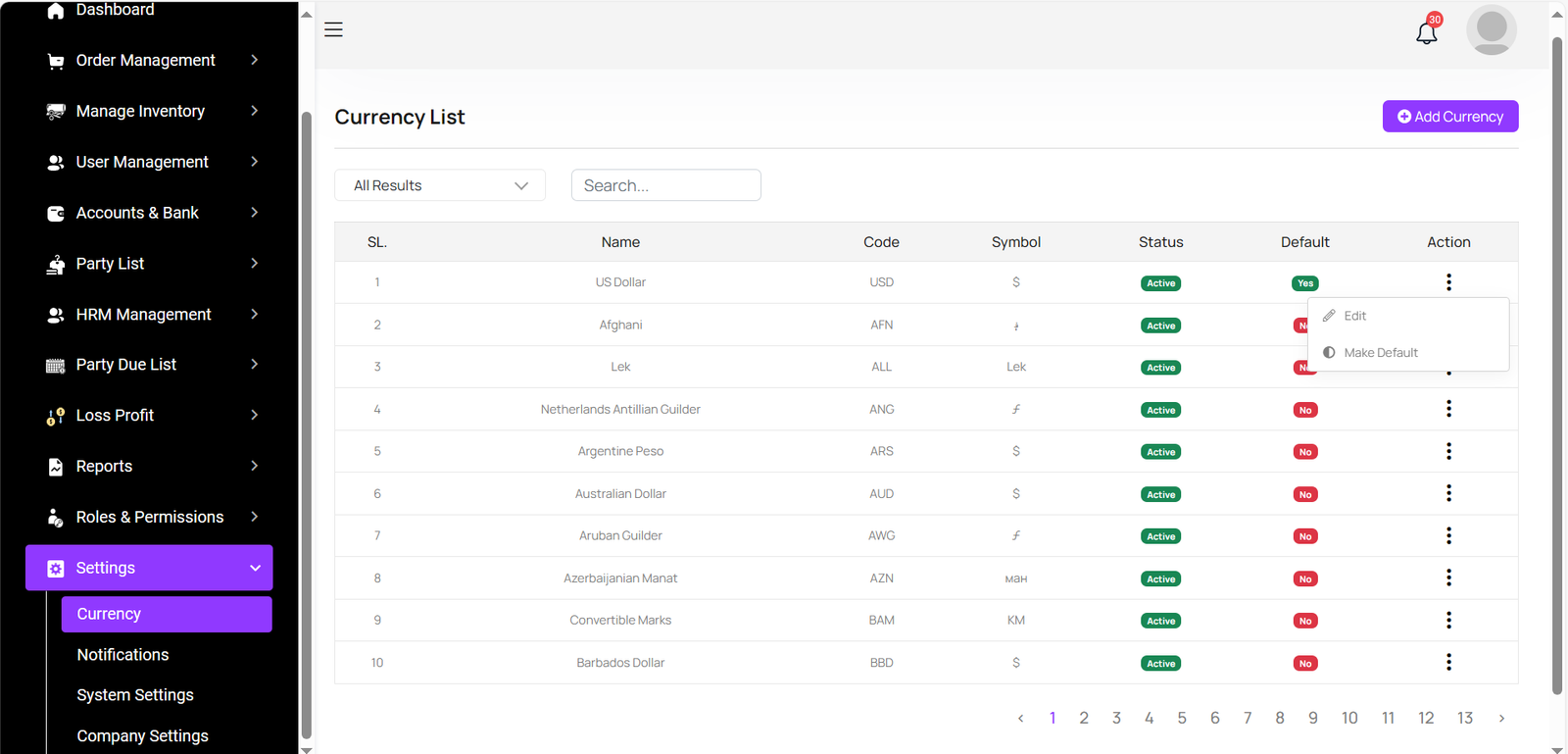Open action dots for Barbados Dollar row
Viewport: 1568px width, 754px height.
pos(1448,663)
